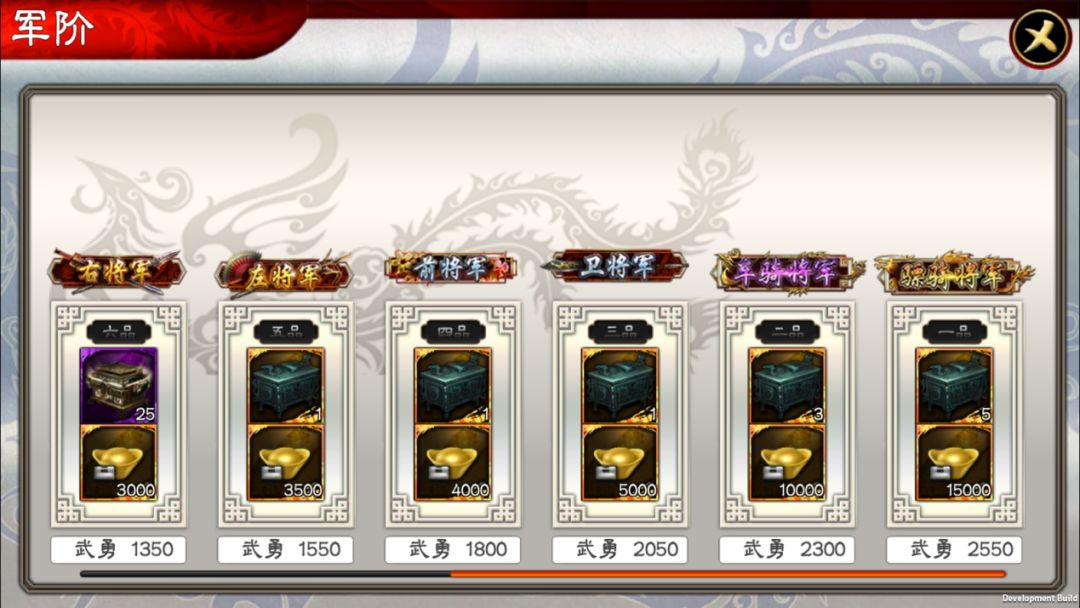This screenshot has width=1080, height=608.
Task: Click the 武勇 2050 requirement label
Action: tap(620, 549)
